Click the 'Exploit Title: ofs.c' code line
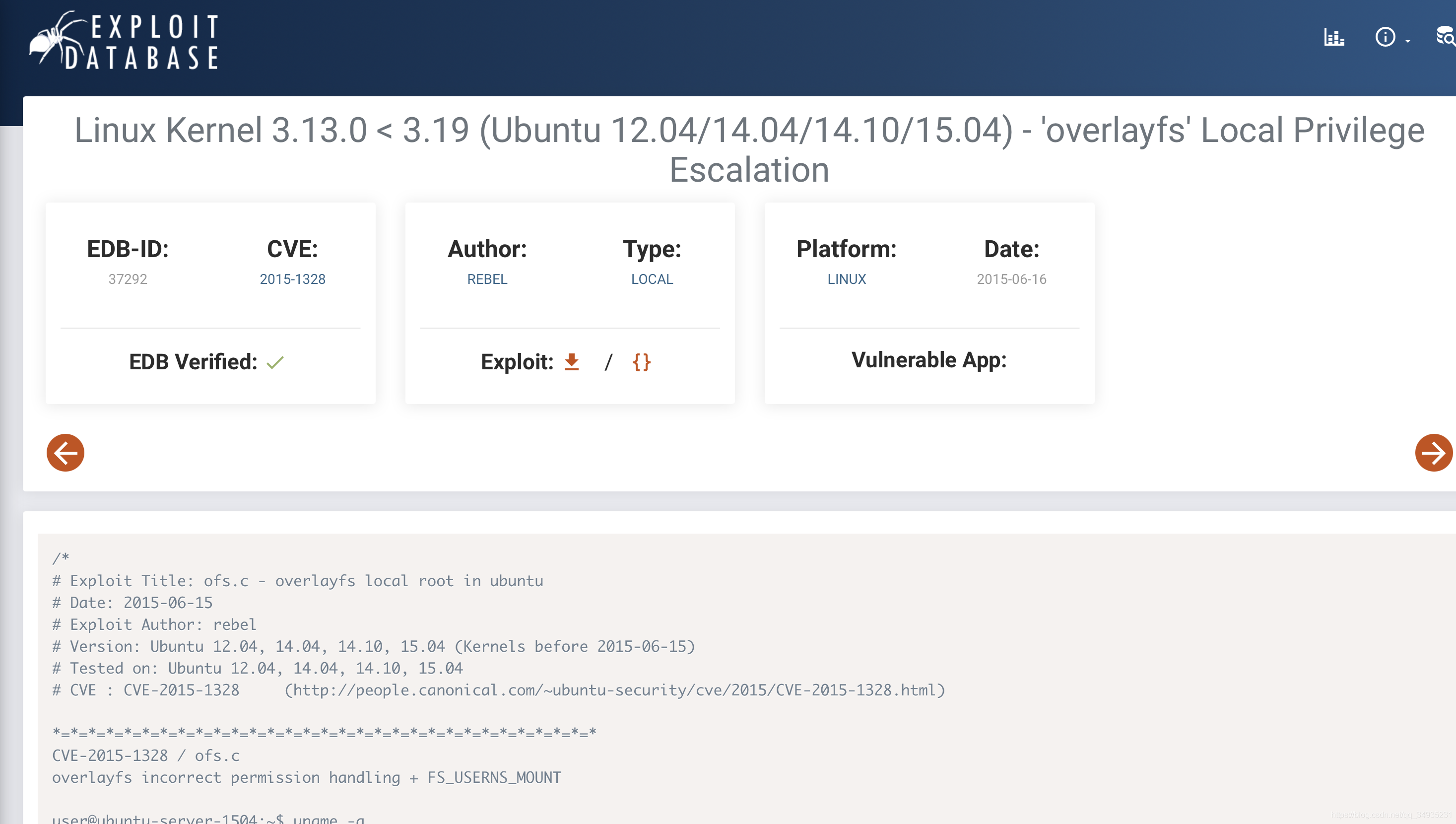Image resolution: width=1456 pixels, height=824 pixels. (x=298, y=581)
